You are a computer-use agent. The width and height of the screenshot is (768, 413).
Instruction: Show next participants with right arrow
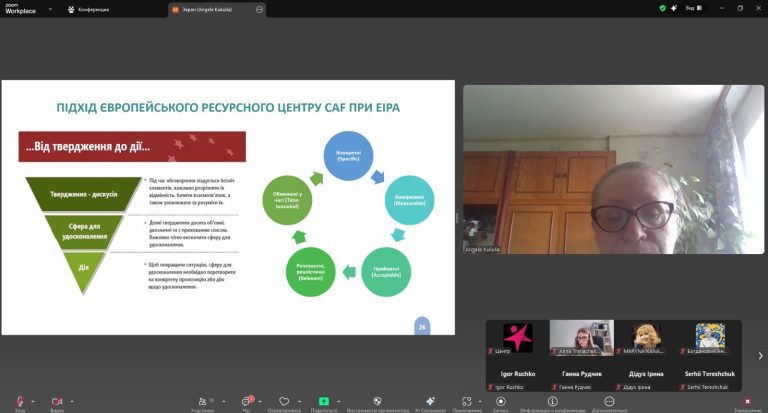(x=760, y=355)
